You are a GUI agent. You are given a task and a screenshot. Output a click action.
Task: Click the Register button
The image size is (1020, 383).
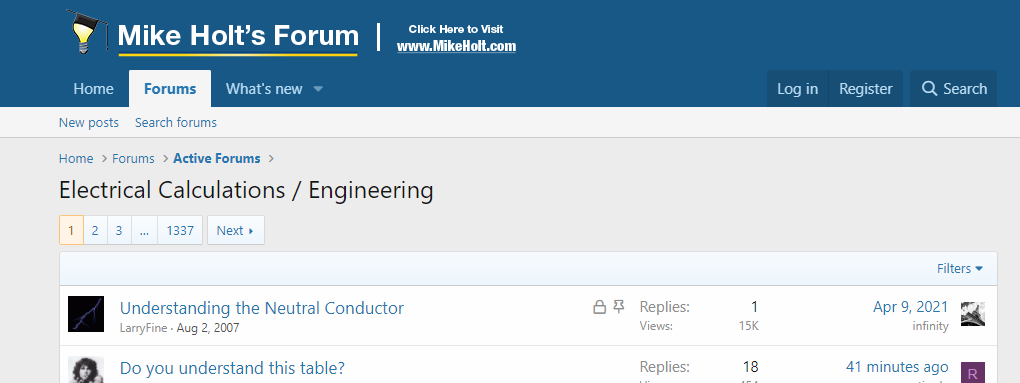865,89
